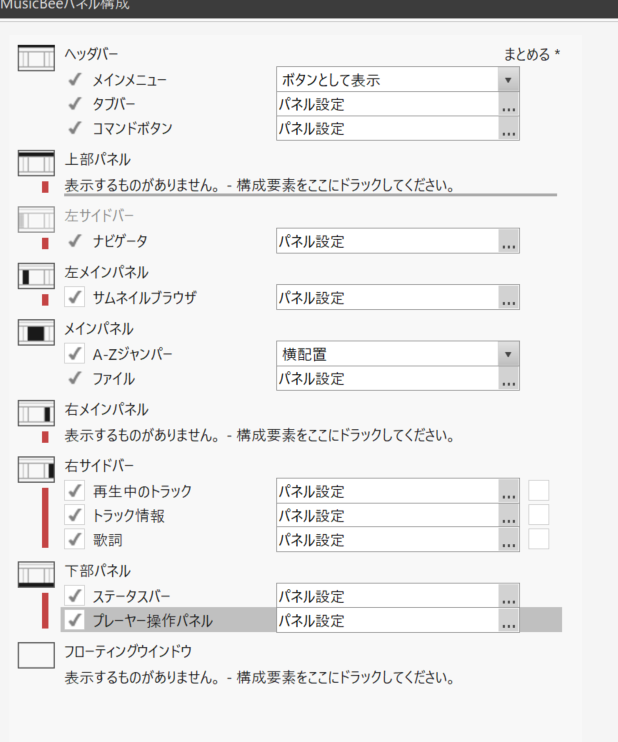Open the メインメニュー display mode dropdown
The height and width of the screenshot is (742, 618).
coord(508,80)
